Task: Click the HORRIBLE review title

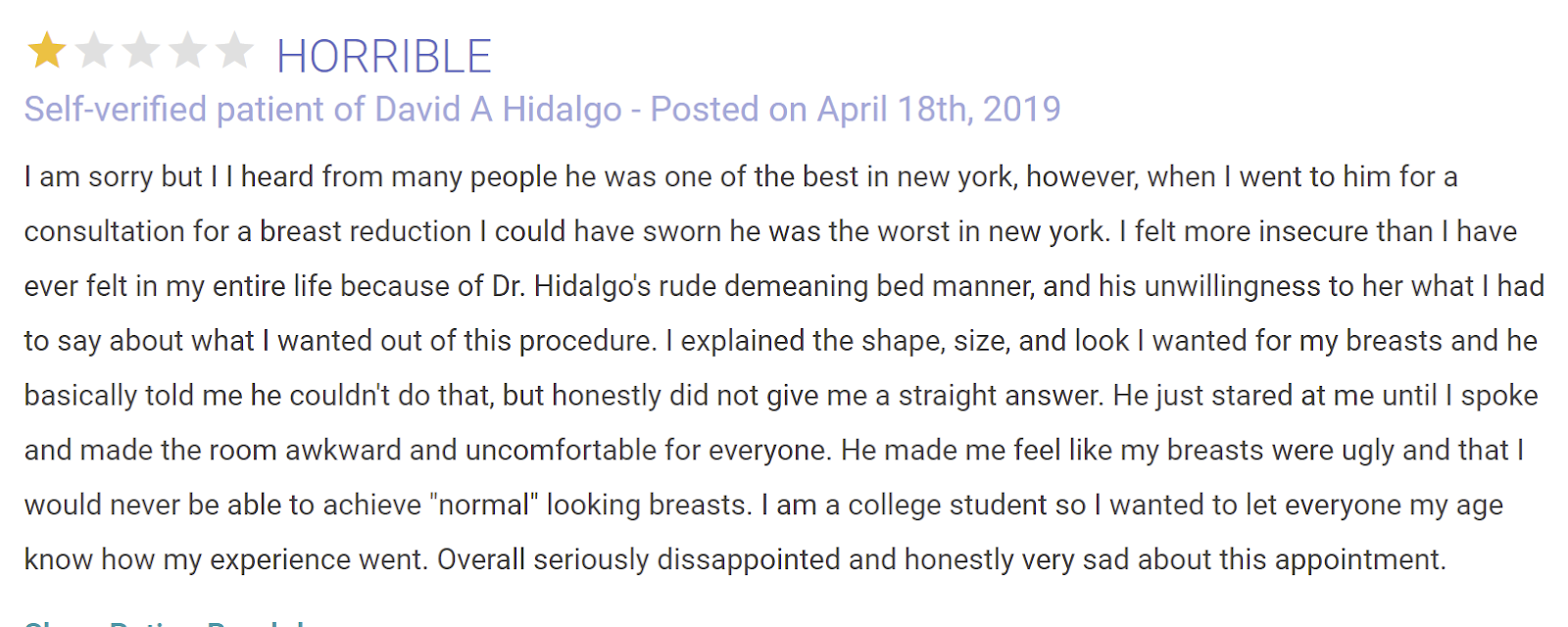Action: [383, 57]
